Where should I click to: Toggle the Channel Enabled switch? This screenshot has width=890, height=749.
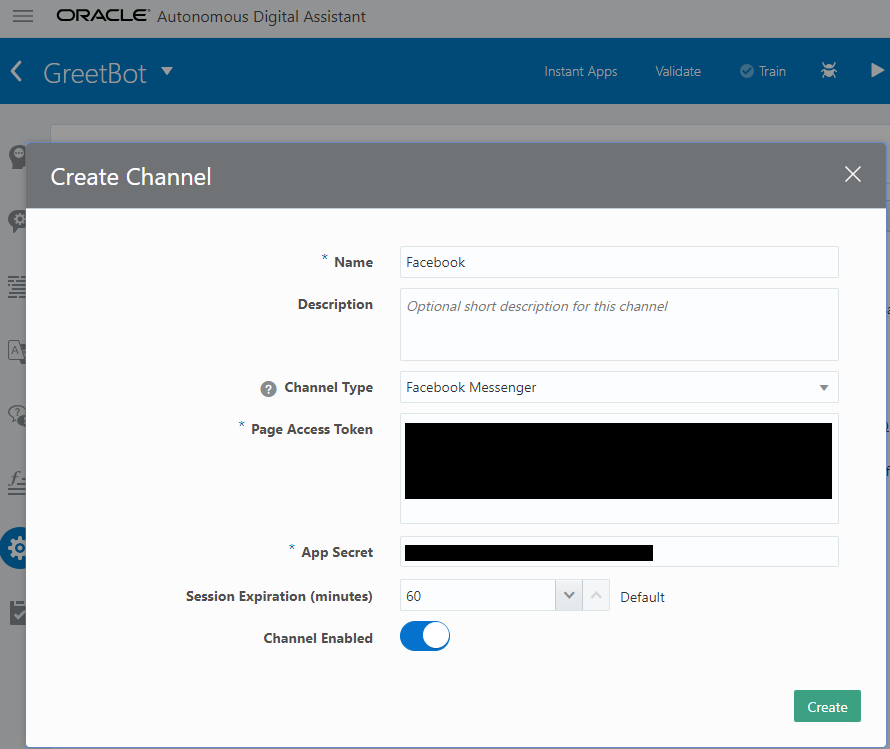tap(425, 636)
